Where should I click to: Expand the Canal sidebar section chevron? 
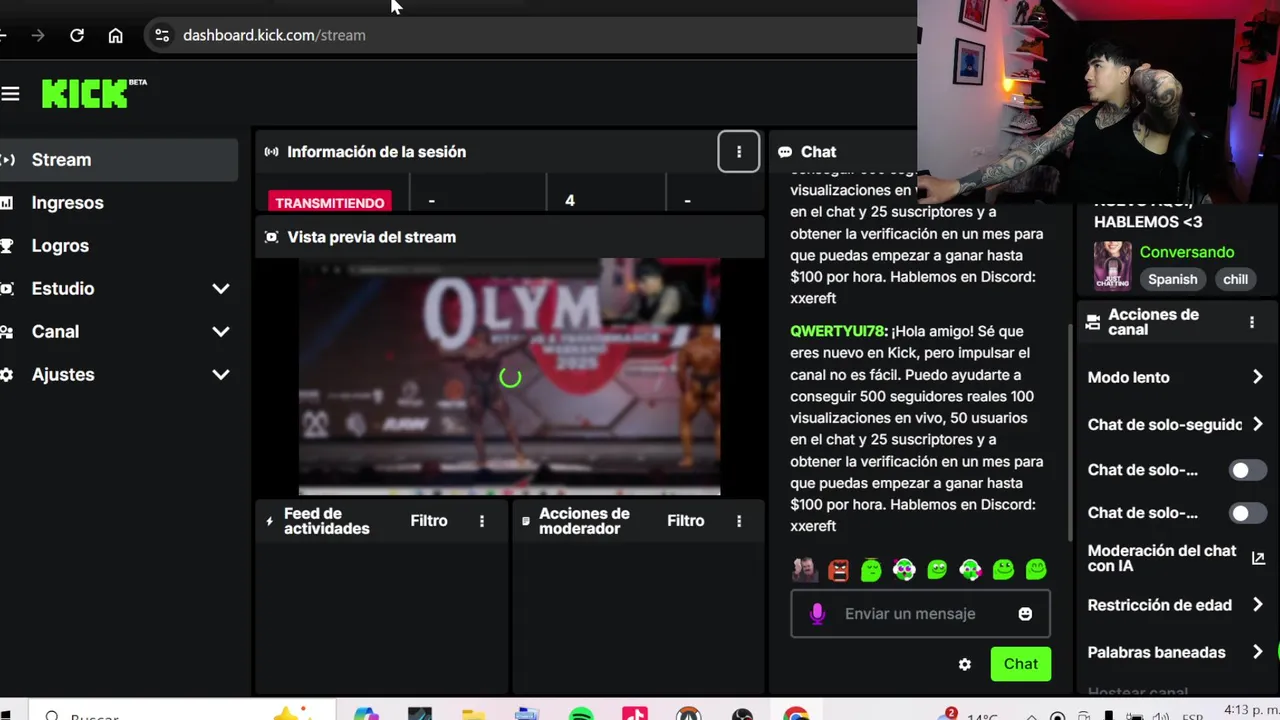[221, 332]
